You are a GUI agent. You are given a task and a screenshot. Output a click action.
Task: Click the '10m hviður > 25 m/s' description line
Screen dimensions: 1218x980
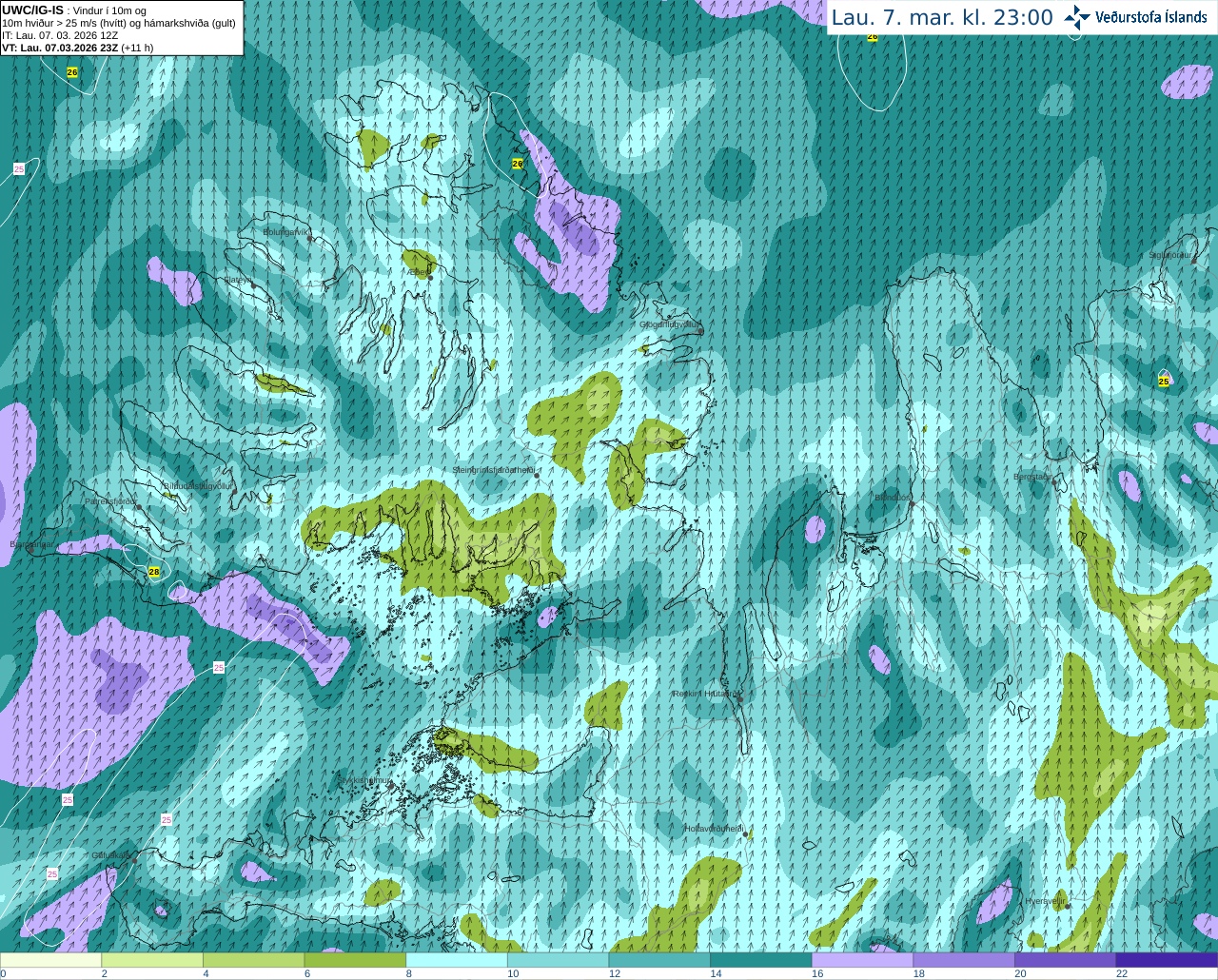pos(119,23)
